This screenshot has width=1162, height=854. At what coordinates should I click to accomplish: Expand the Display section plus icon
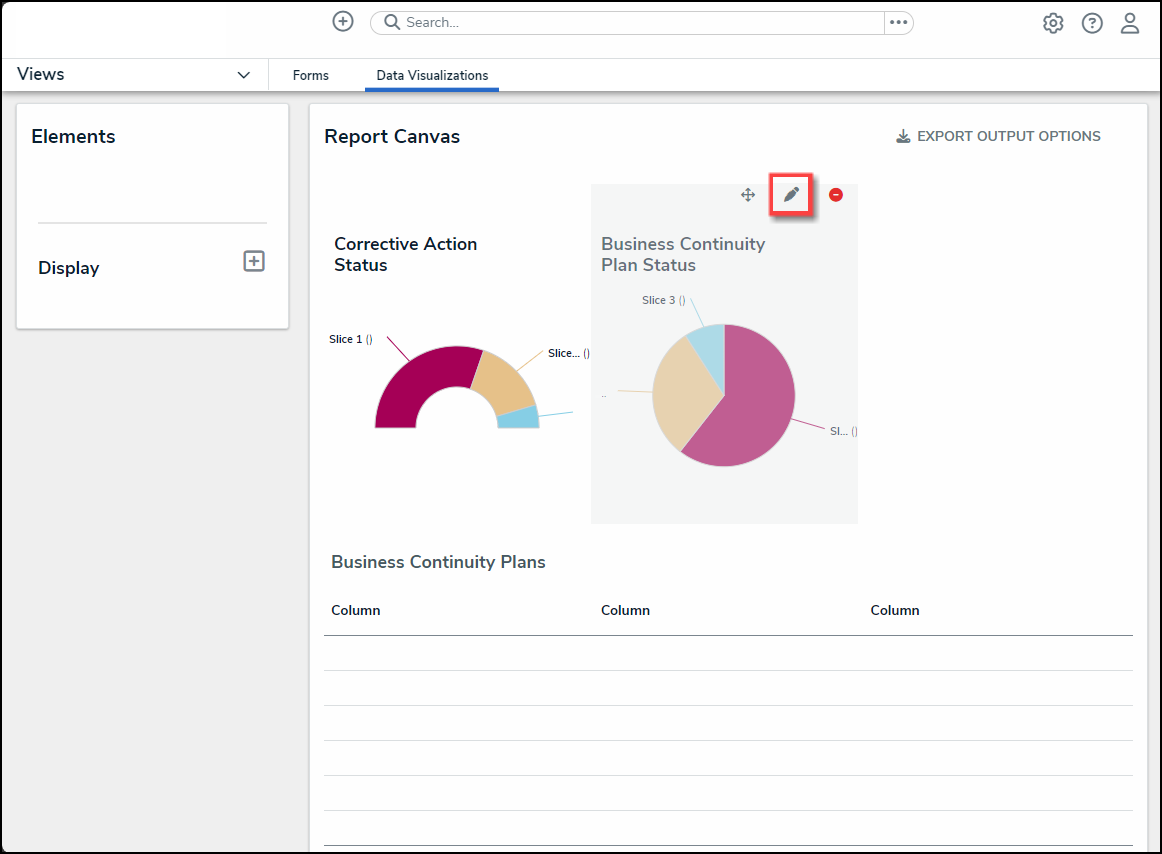254,261
